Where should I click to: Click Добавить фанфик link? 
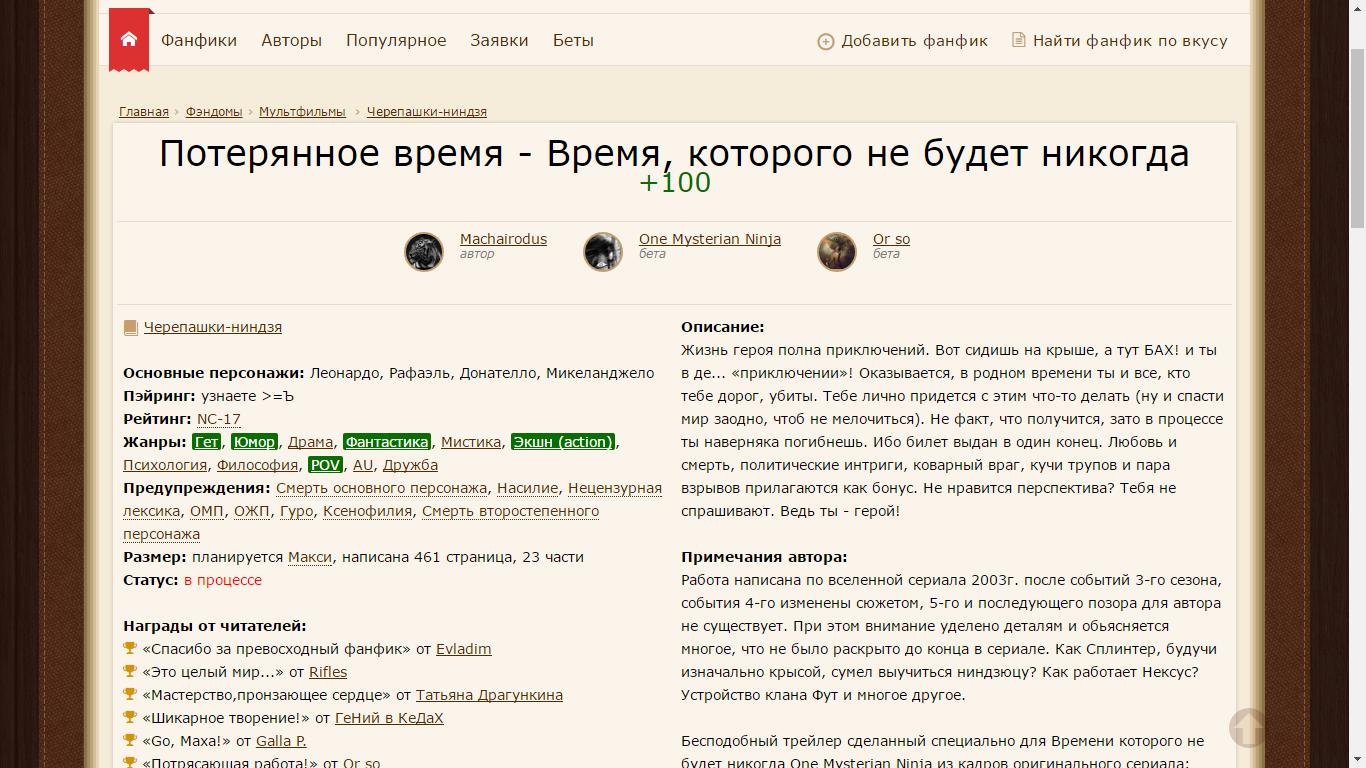pyautogui.click(x=914, y=41)
